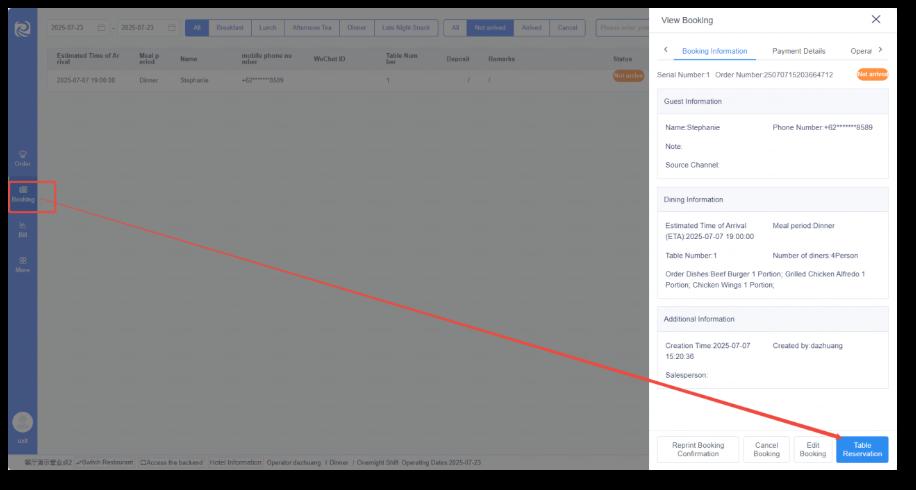The image size is (916, 490).
Task: Open the Bill section in sidebar
Action: click(x=23, y=230)
